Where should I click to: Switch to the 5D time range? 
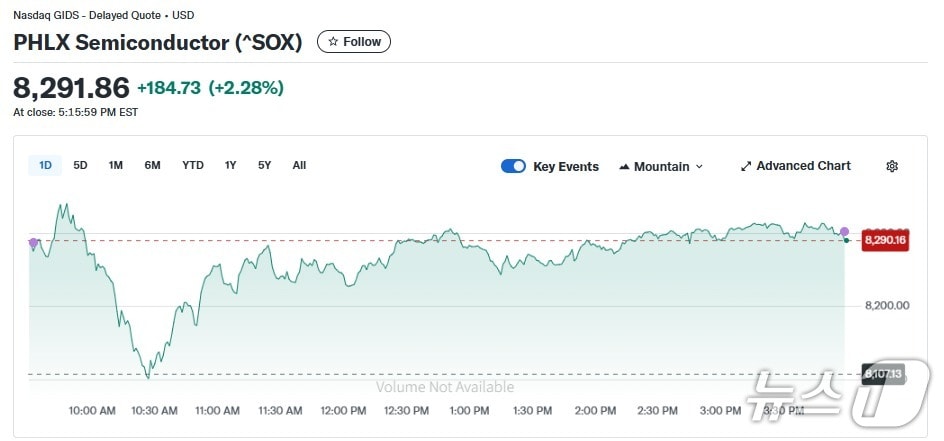click(80, 165)
